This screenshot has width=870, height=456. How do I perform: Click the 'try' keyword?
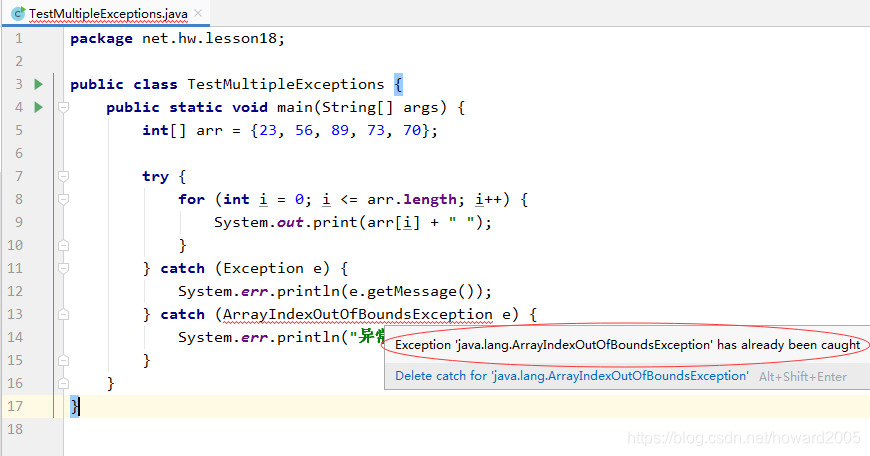coord(155,176)
